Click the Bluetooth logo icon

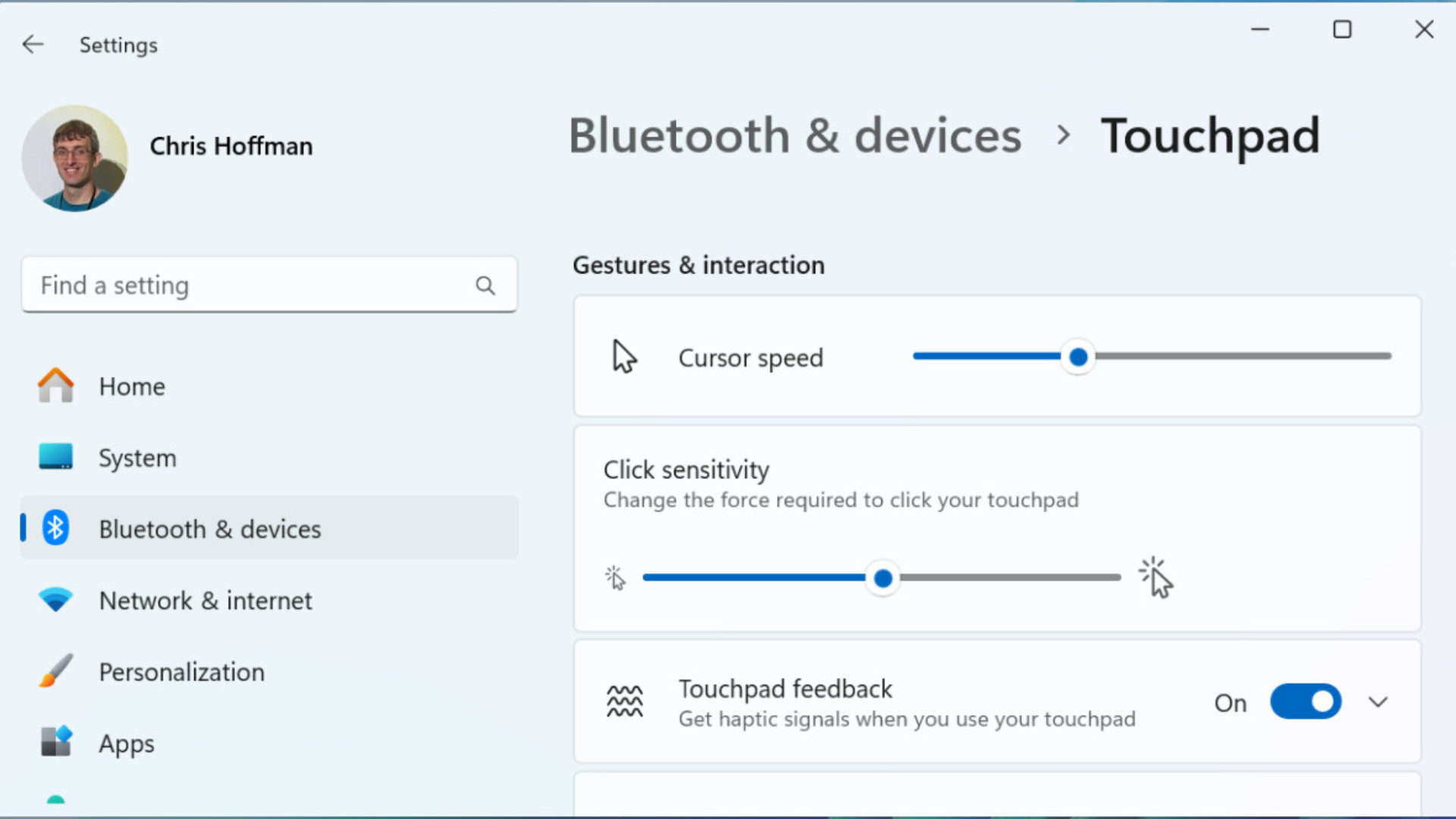[x=55, y=529]
